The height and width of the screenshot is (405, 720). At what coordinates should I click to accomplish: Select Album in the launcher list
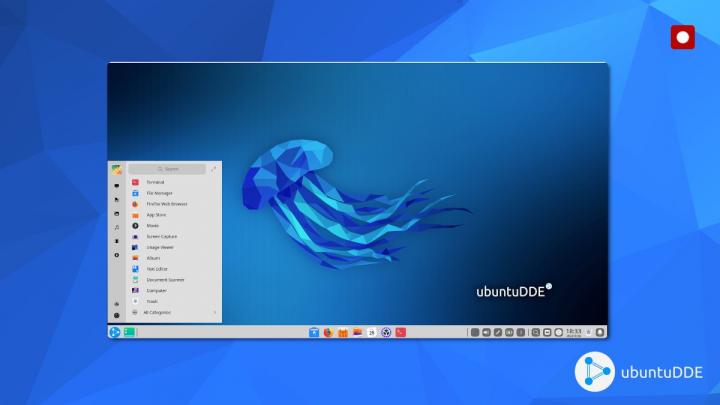[x=153, y=258]
